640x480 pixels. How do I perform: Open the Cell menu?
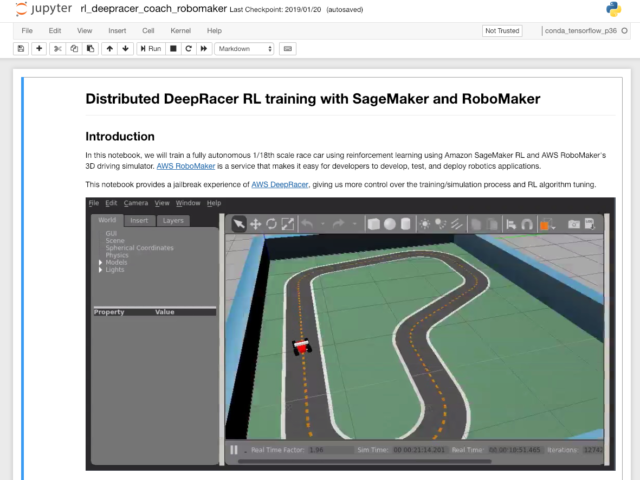[148, 31]
